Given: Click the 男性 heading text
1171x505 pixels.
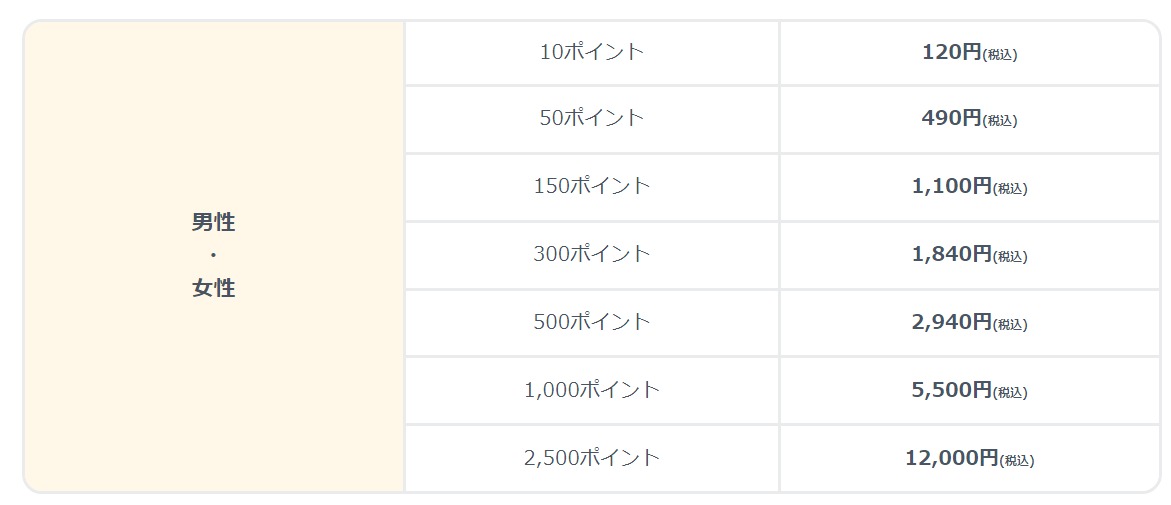Looking at the screenshot, I should 214,223.
